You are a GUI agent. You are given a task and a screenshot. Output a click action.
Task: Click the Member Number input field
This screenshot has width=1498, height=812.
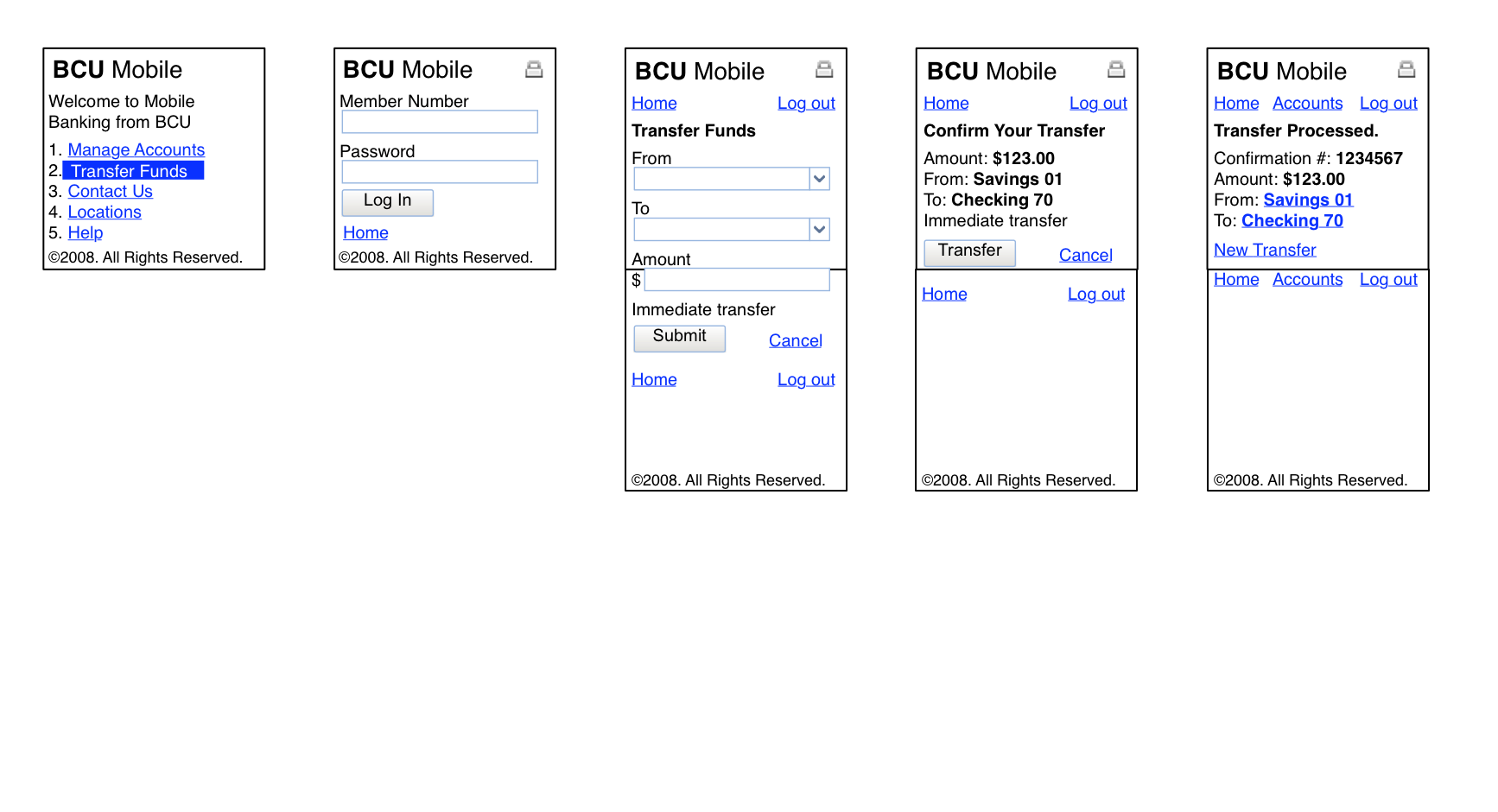coord(440,122)
